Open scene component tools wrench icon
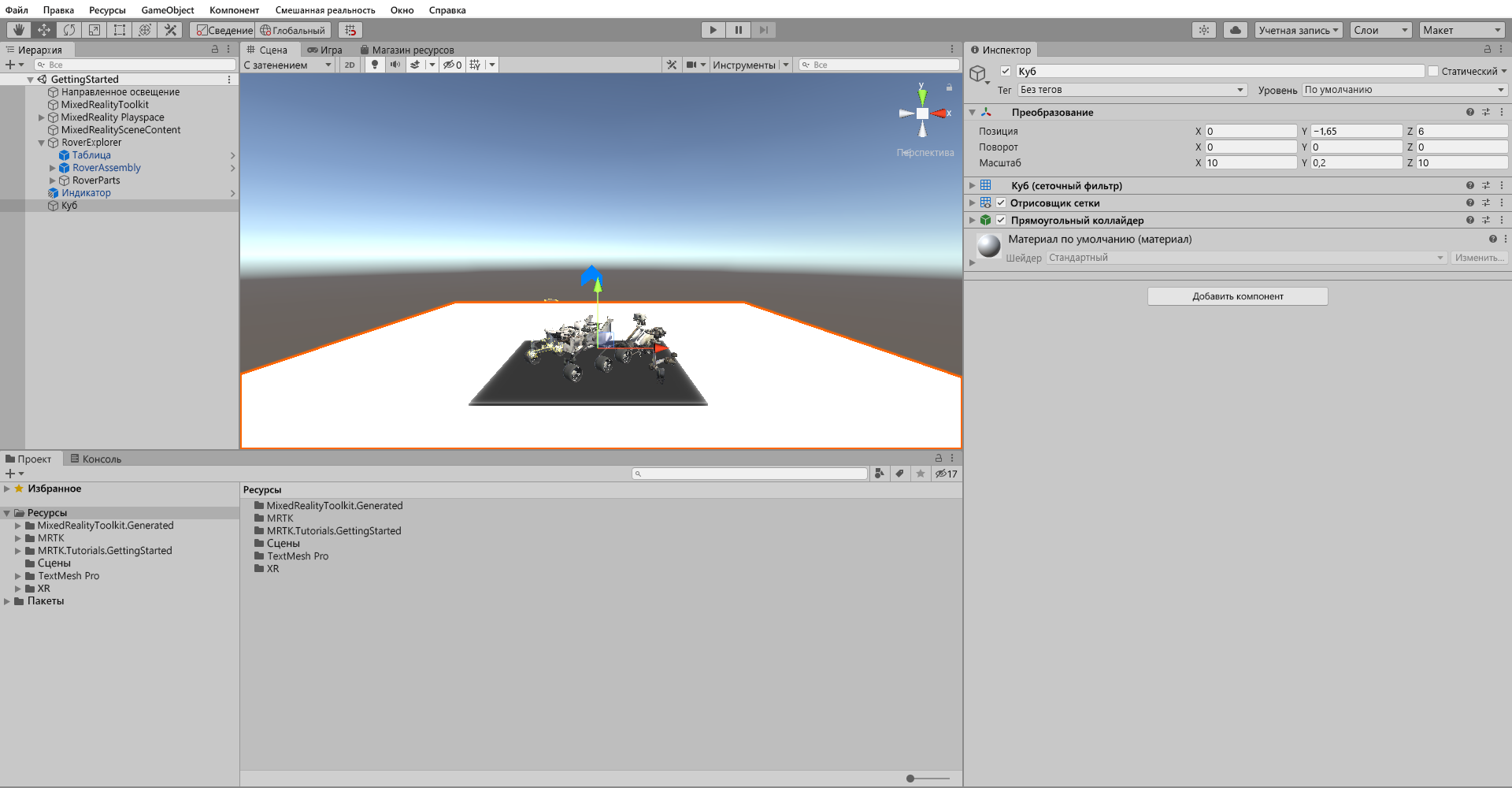This screenshot has height=788, width=1512. click(672, 65)
